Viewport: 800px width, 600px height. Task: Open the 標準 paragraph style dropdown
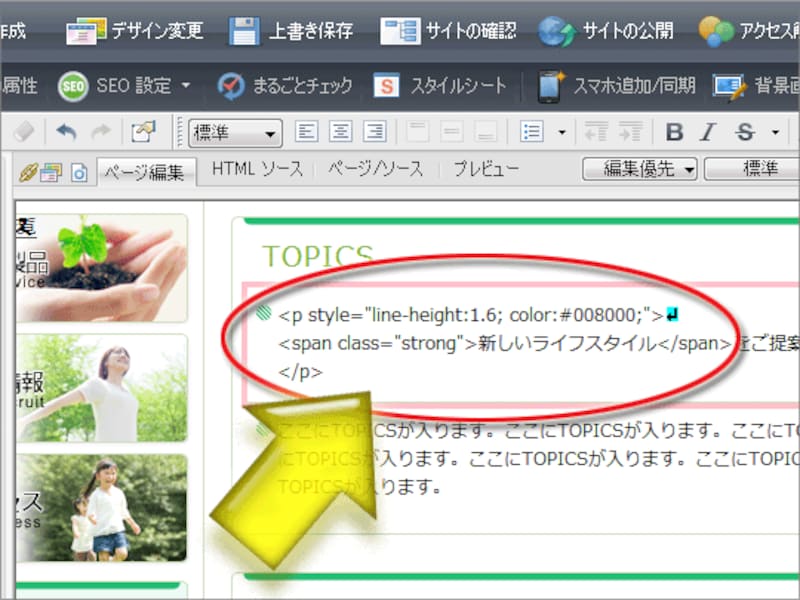(235, 132)
